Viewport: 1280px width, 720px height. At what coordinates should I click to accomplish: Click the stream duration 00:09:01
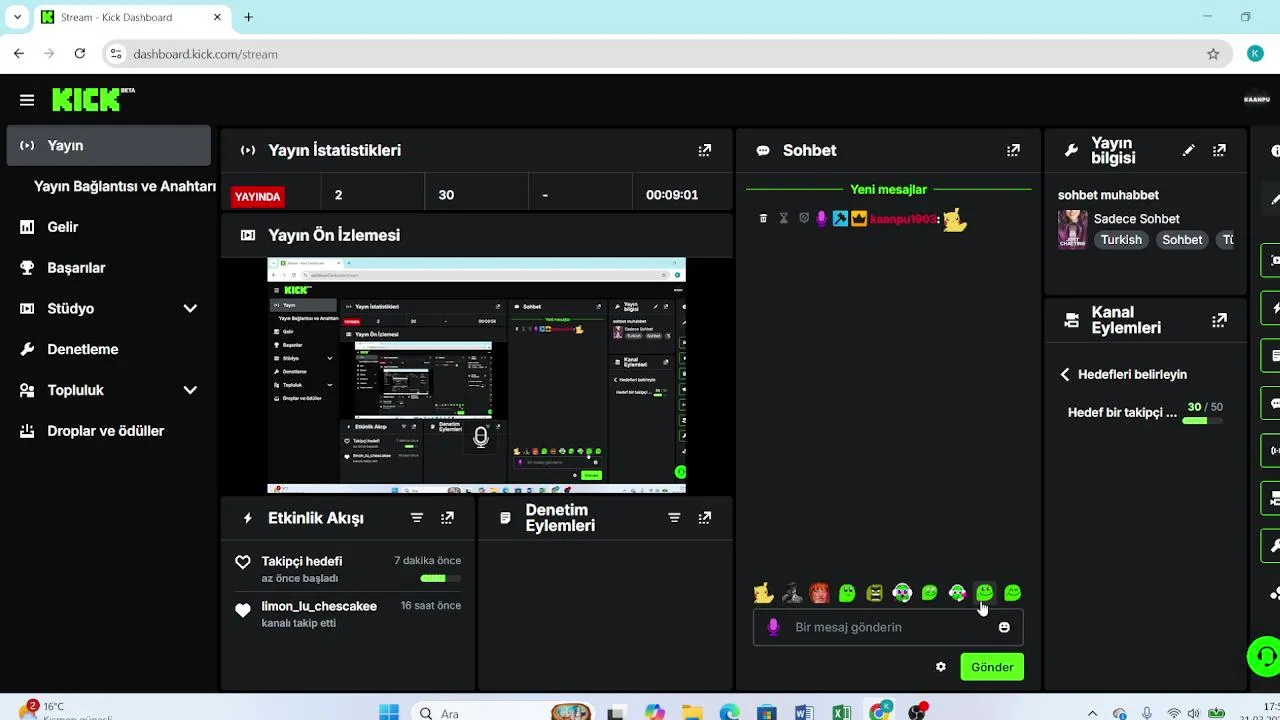672,195
